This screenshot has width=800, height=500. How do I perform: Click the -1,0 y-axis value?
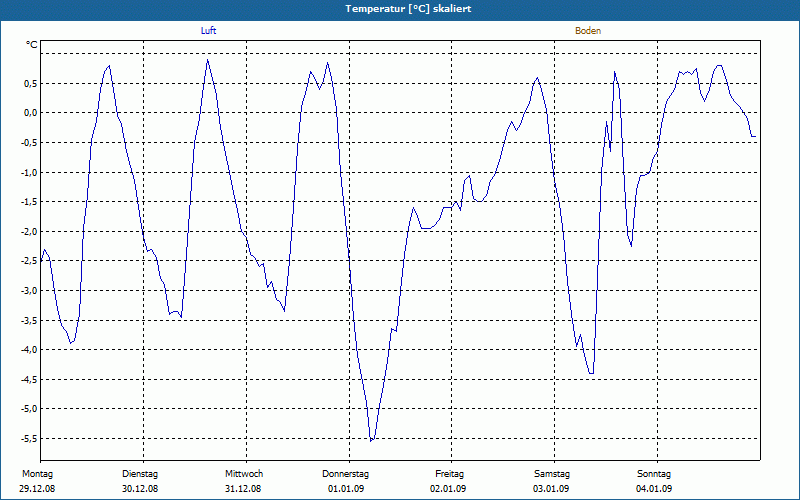coord(28,172)
